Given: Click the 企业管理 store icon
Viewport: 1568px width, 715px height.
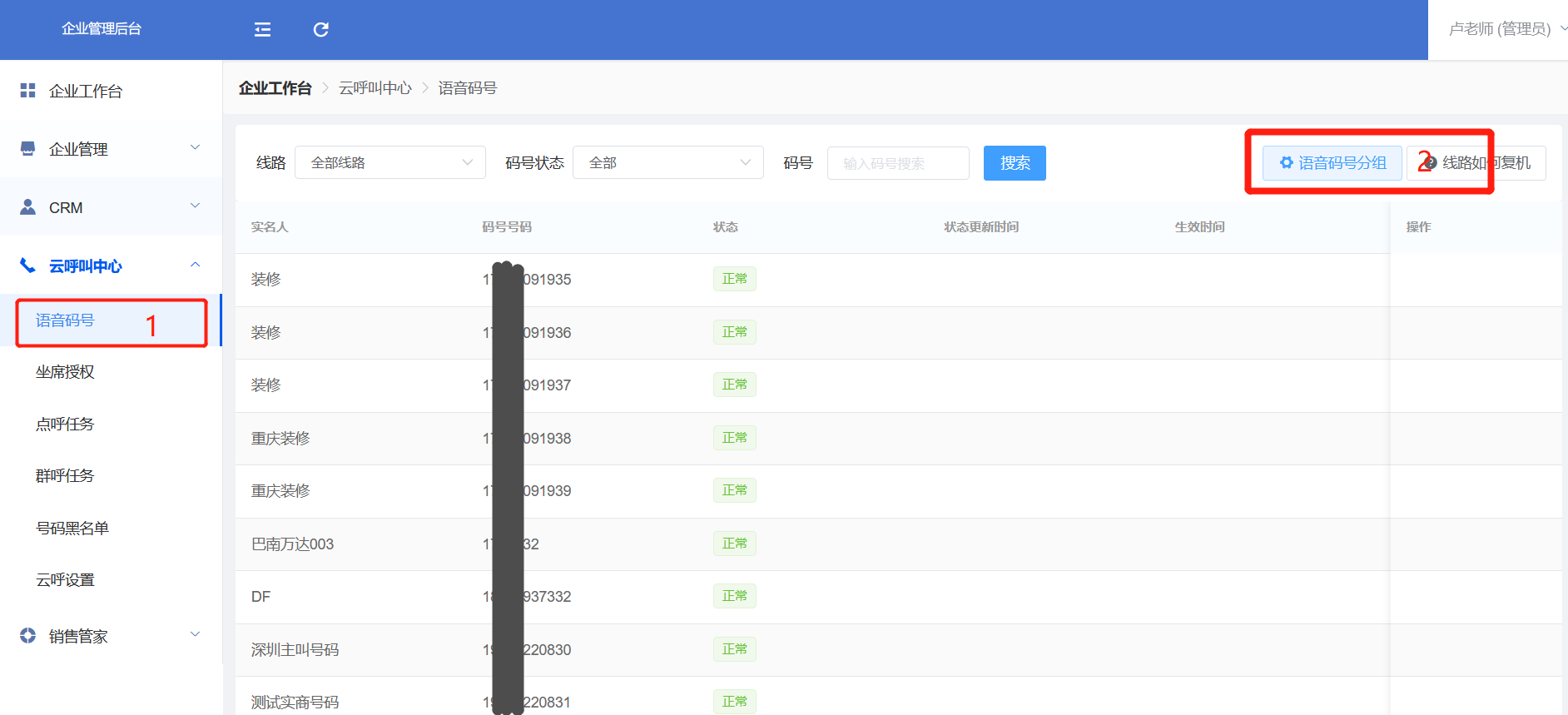Looking at the screenshot, I should (x=27, y=148).
